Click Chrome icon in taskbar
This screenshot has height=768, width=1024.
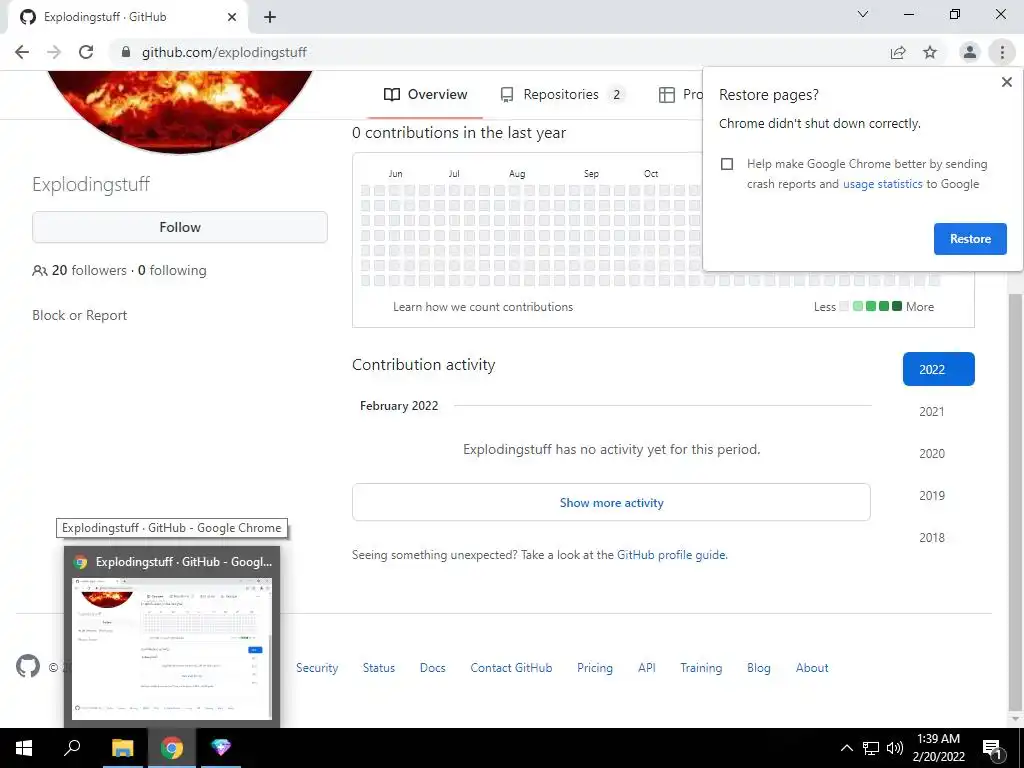click(172, 748)
